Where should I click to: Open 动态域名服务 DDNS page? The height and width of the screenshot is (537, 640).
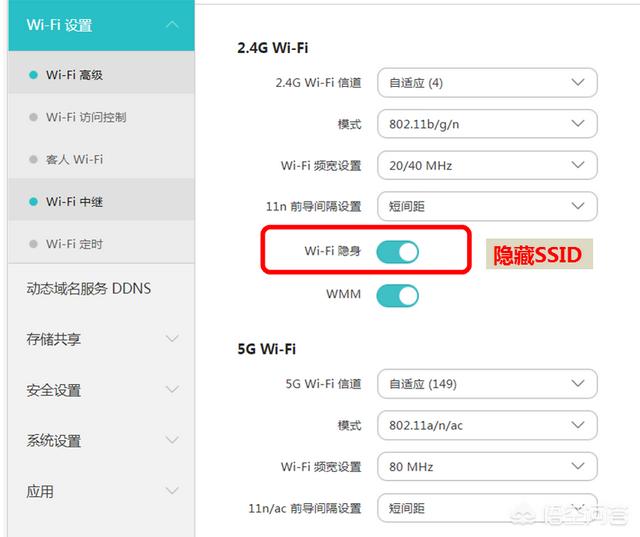(89, 288)
